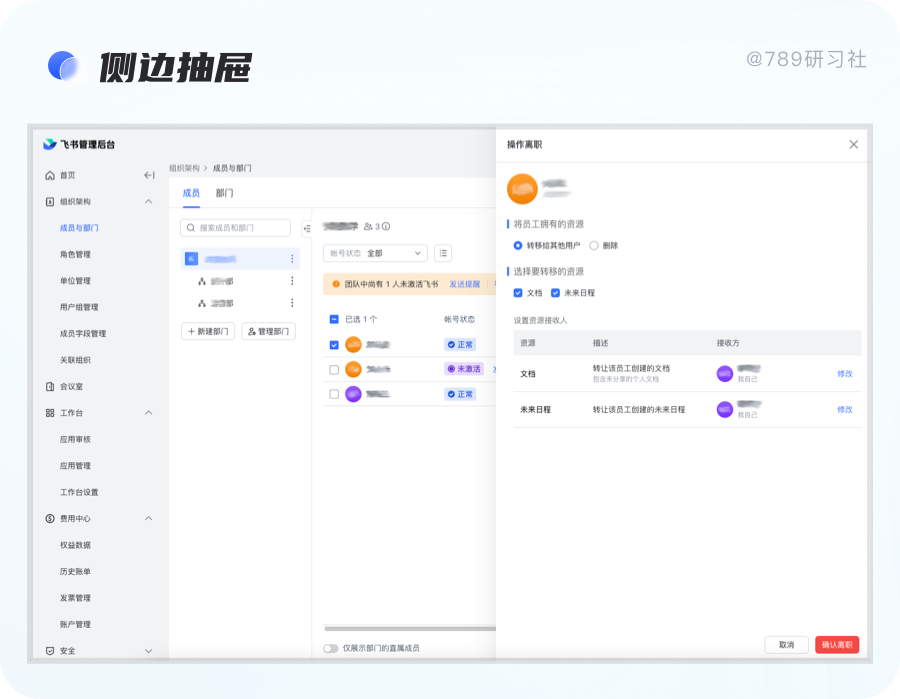Close the 操作离职 drawer
The width and height of the screenshot is (900, 699).
coord(854,144)
